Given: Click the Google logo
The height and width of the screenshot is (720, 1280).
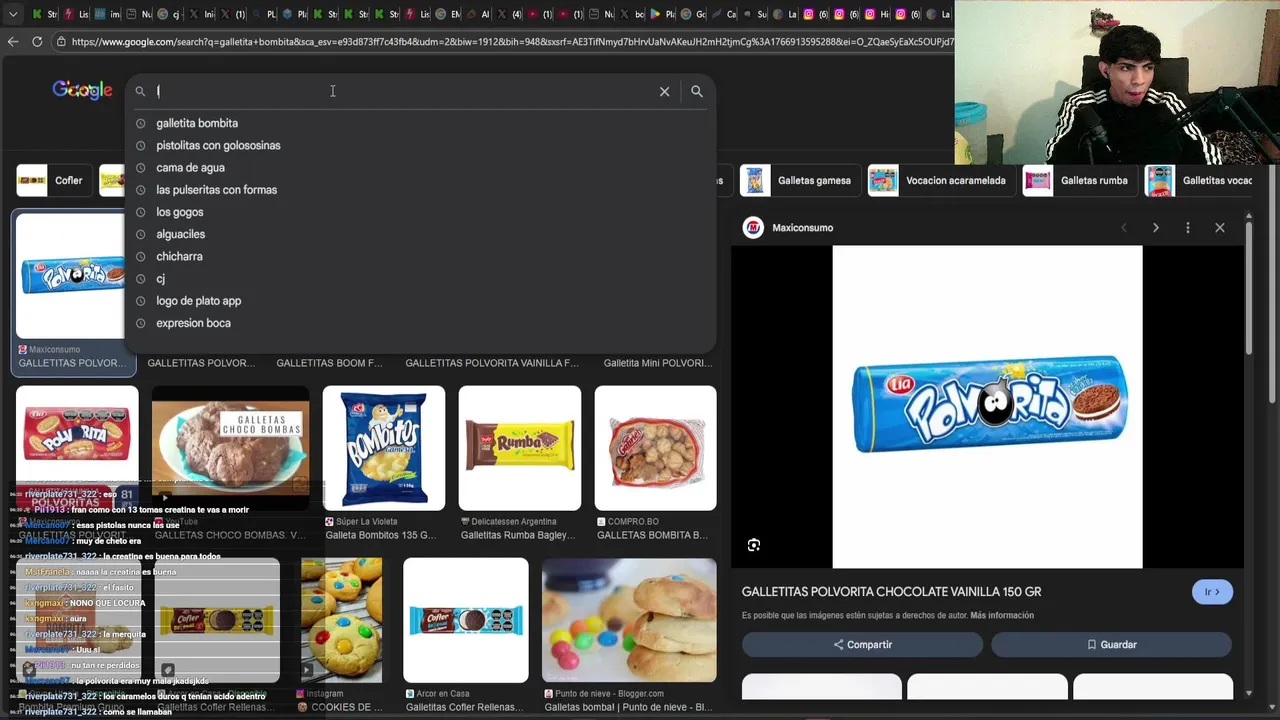Looking at the screenshot, I should pos(82,91).
